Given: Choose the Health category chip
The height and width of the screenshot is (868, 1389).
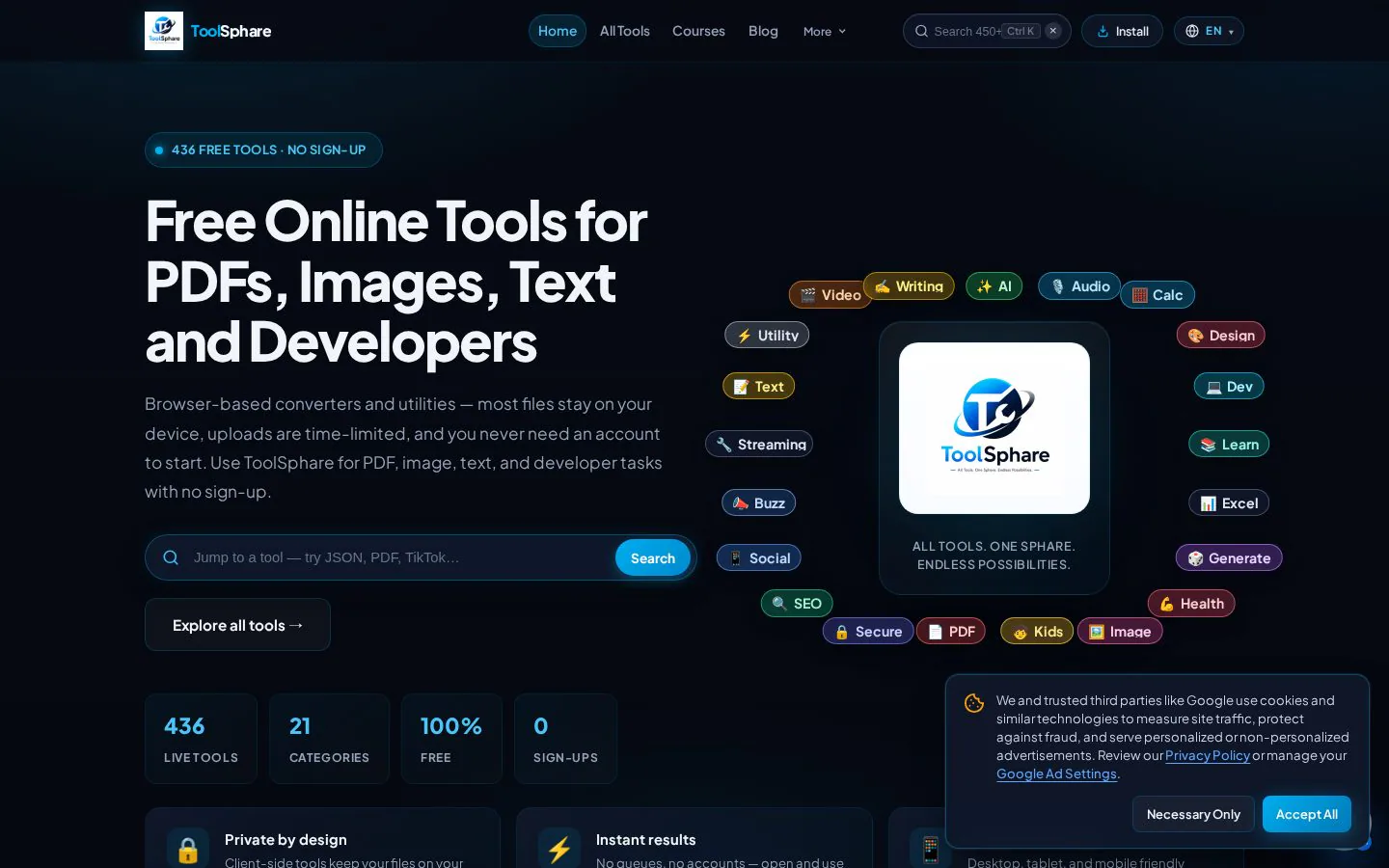Looking at the screenshot, I should click(x=1191, y=604).
